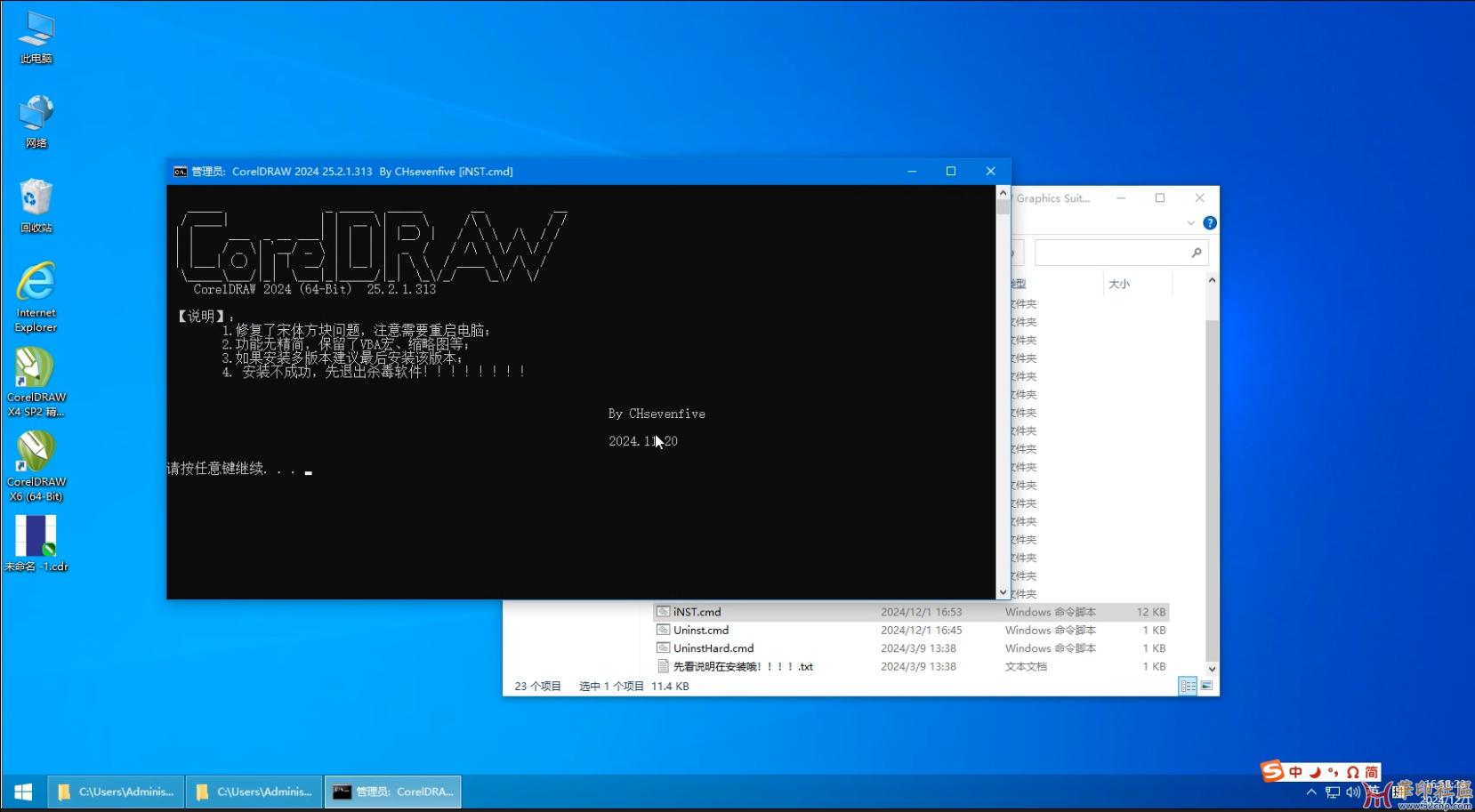Click the Sogou S logo on the IME bar
Screen dimensions: 1475x812
click(1272, 771)
